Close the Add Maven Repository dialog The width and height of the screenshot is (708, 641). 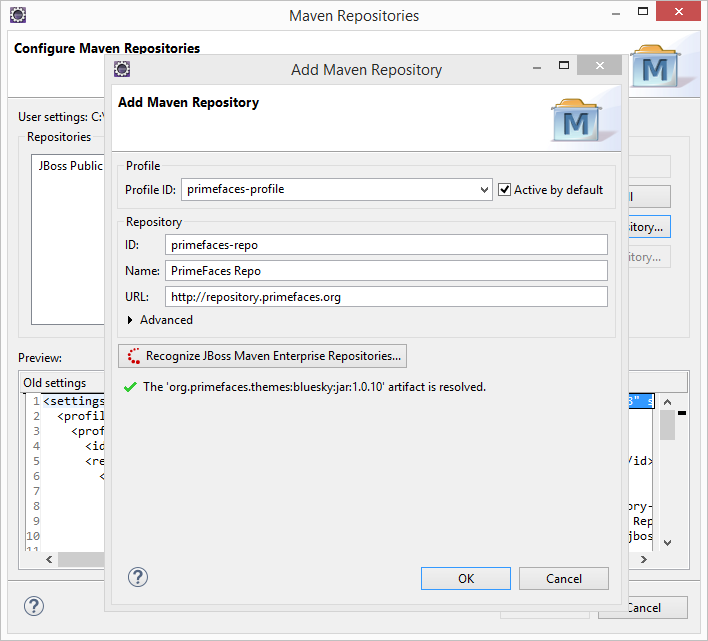(600, 65)
